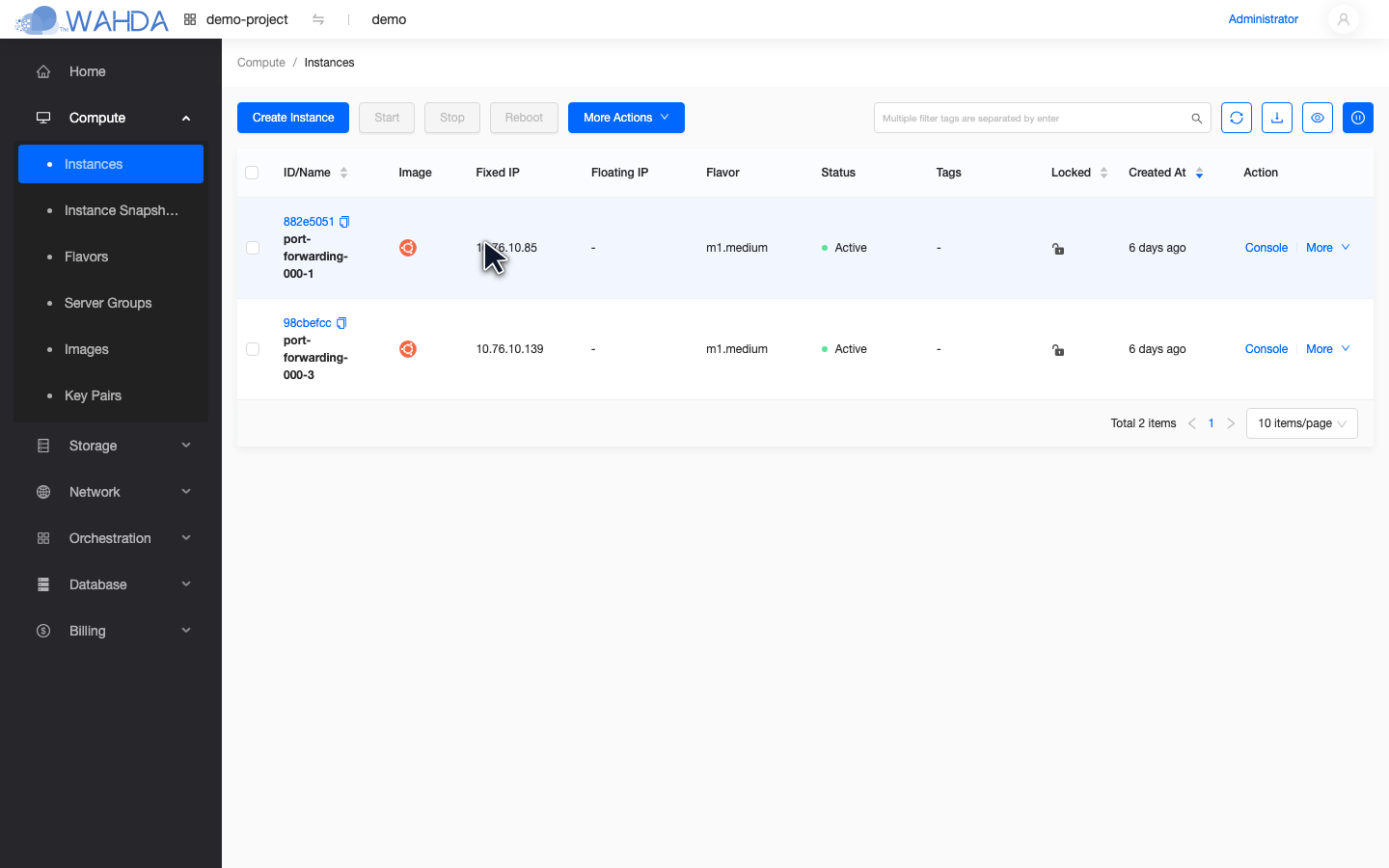Open the user avatar menu
This screenshot has height=868, width=1389.
click(1343, 19)
